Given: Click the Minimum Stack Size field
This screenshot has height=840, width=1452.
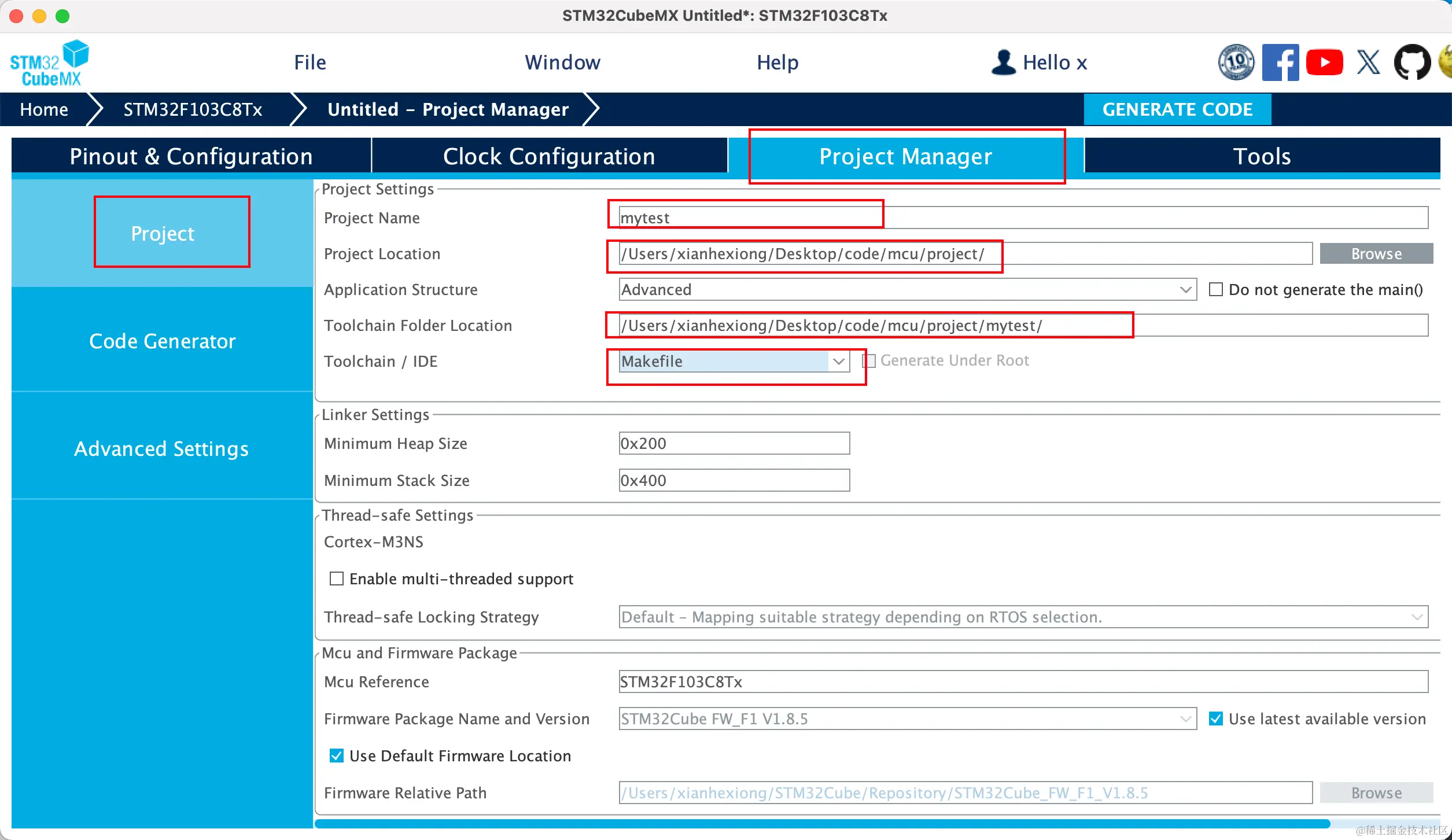Looking at the screenshot, I should 734,481.
